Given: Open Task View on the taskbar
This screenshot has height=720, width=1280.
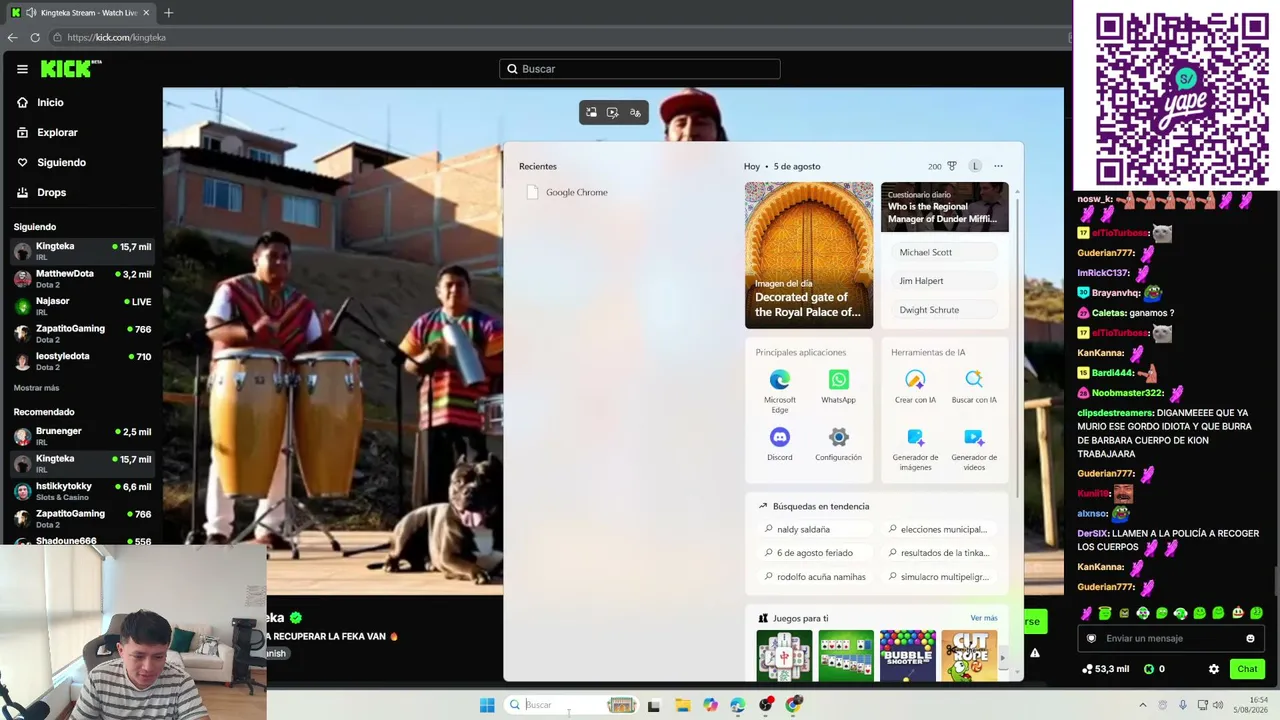Looking at the screenshot, I should click(654, 705).
